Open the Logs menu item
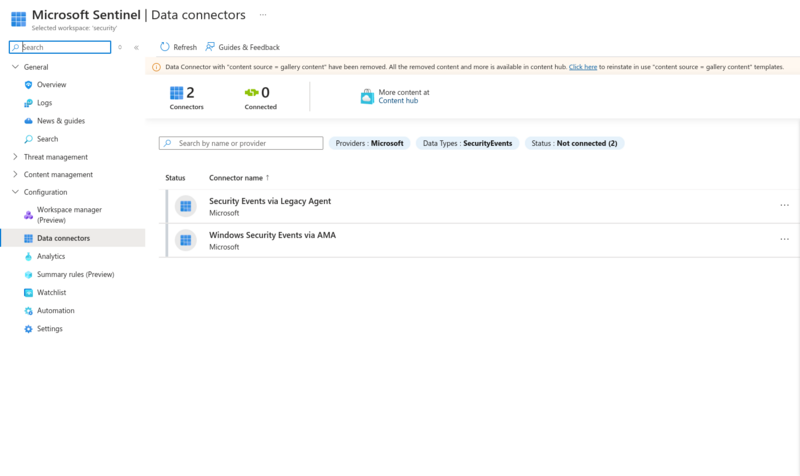Screen dimensions: 800x476 (44, 103)
